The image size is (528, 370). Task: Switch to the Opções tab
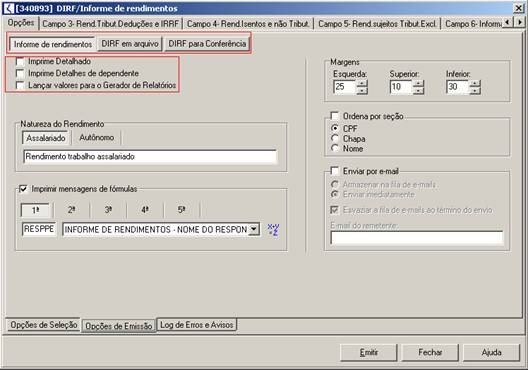pos(21,23)
